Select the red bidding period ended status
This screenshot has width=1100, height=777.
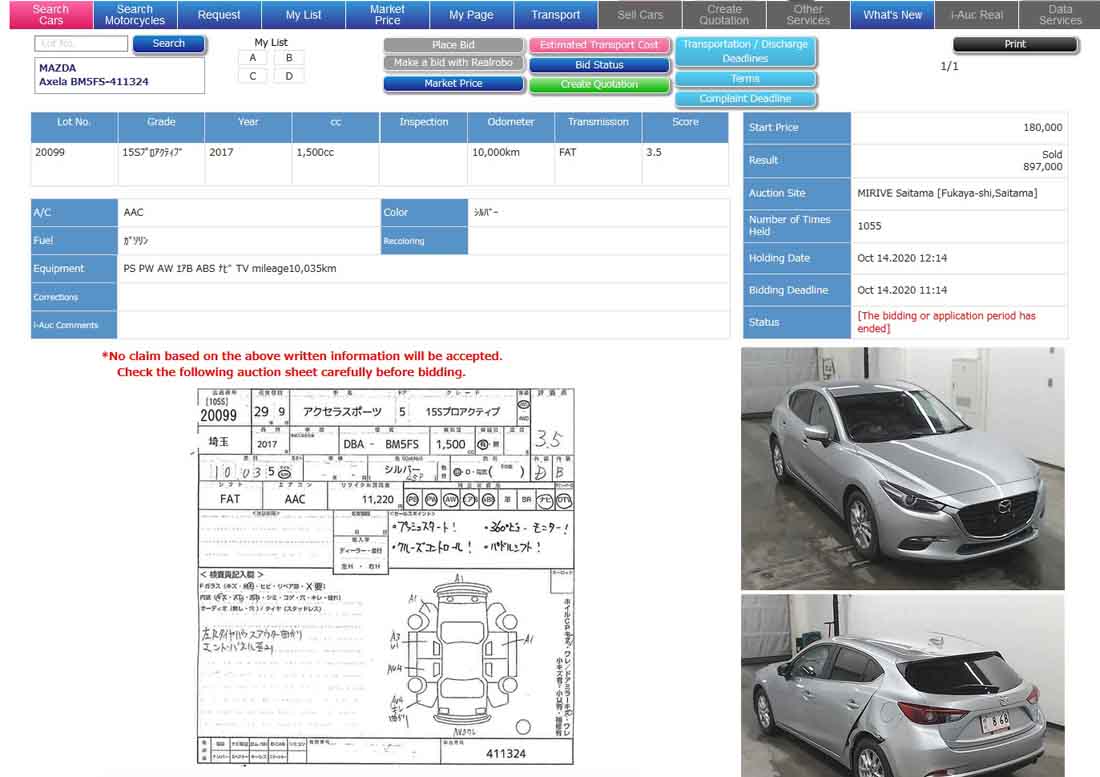(946, 322)
